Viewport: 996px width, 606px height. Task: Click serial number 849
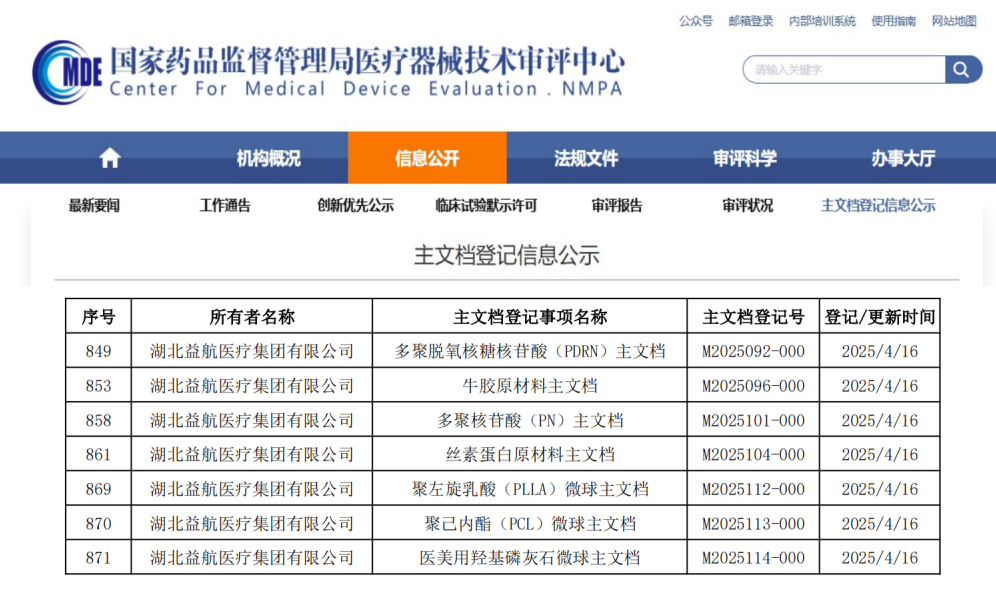coord(98,351)
